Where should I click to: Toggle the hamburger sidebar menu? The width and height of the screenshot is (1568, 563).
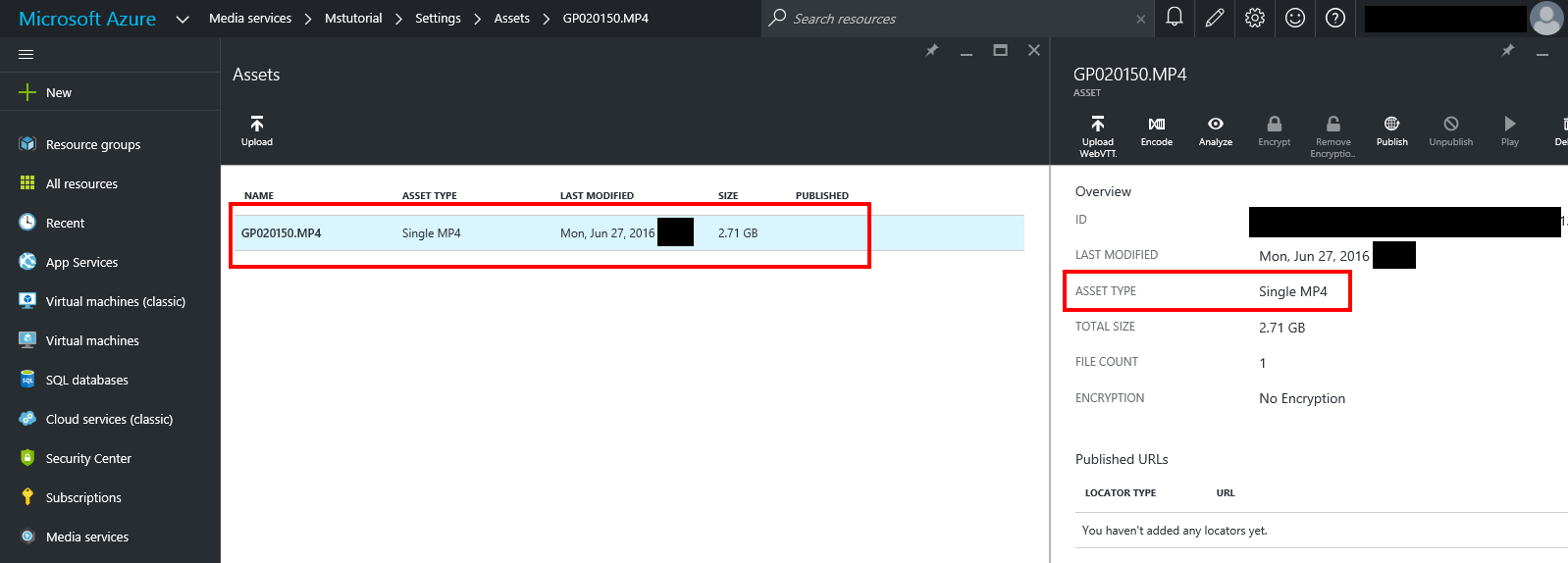[26, 54]
